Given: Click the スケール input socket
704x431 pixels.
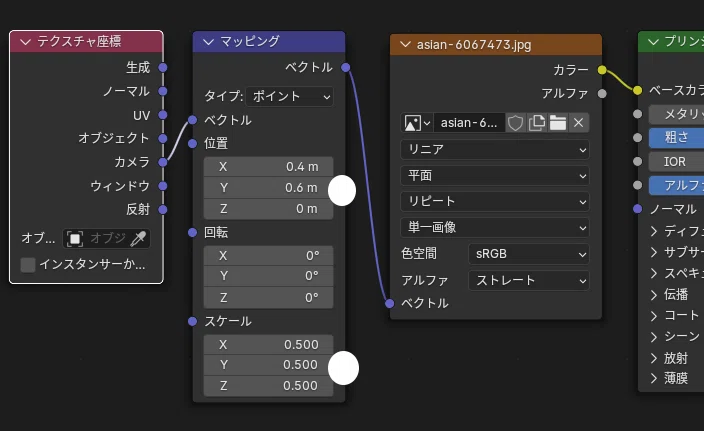Looking at the screenshot, I should click(x=193, y=321).
